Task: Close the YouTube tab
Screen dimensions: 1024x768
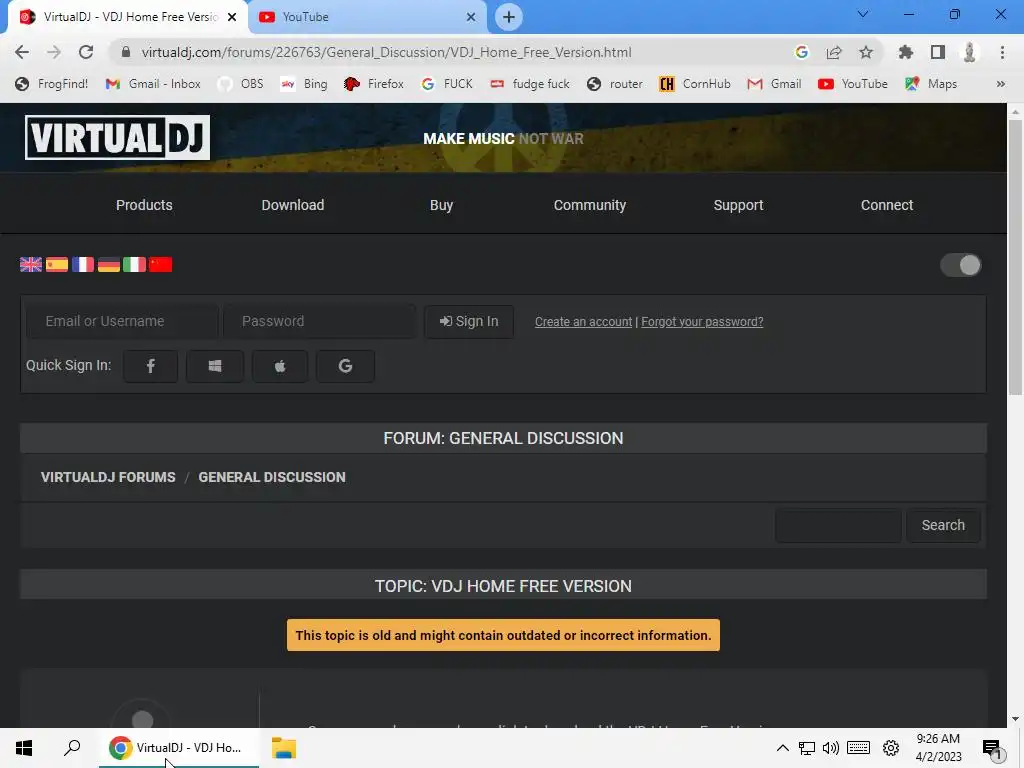Action: tap(471, 17)
